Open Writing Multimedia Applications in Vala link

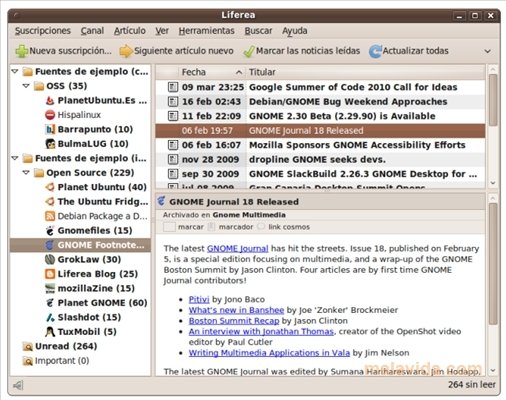[269, 353]
